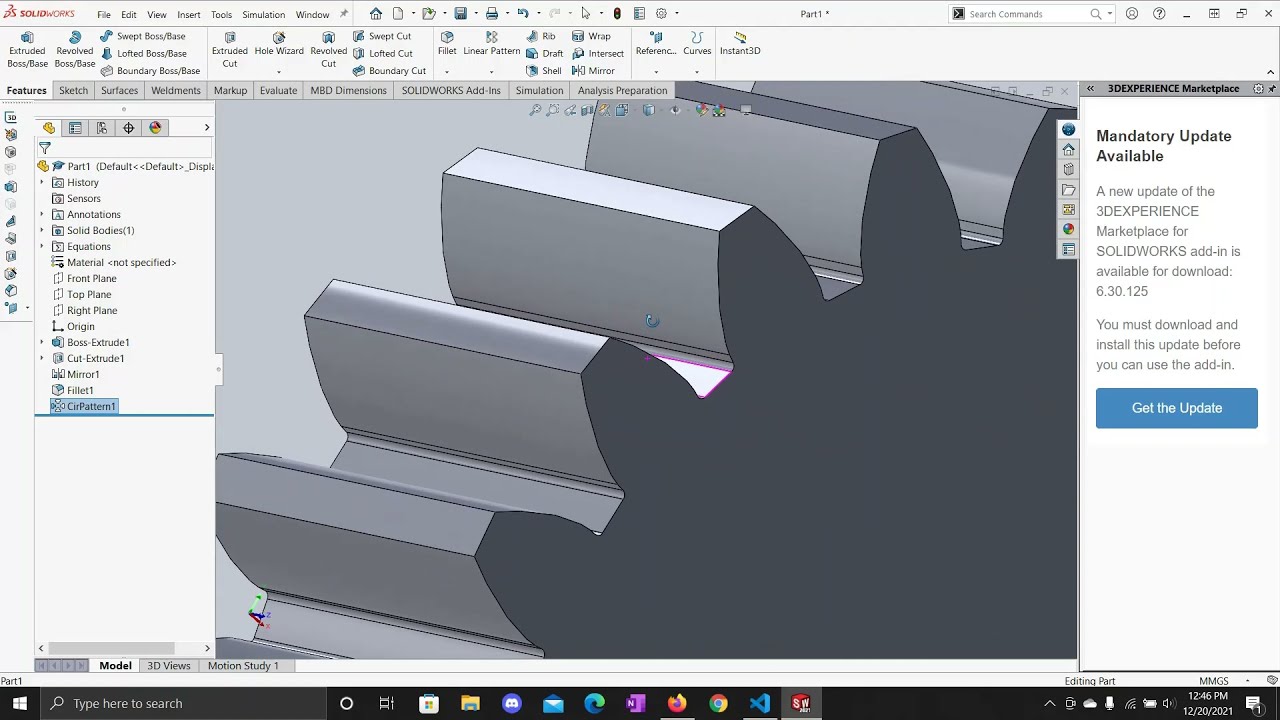Toggle Instant3D mode

(740, 44)
